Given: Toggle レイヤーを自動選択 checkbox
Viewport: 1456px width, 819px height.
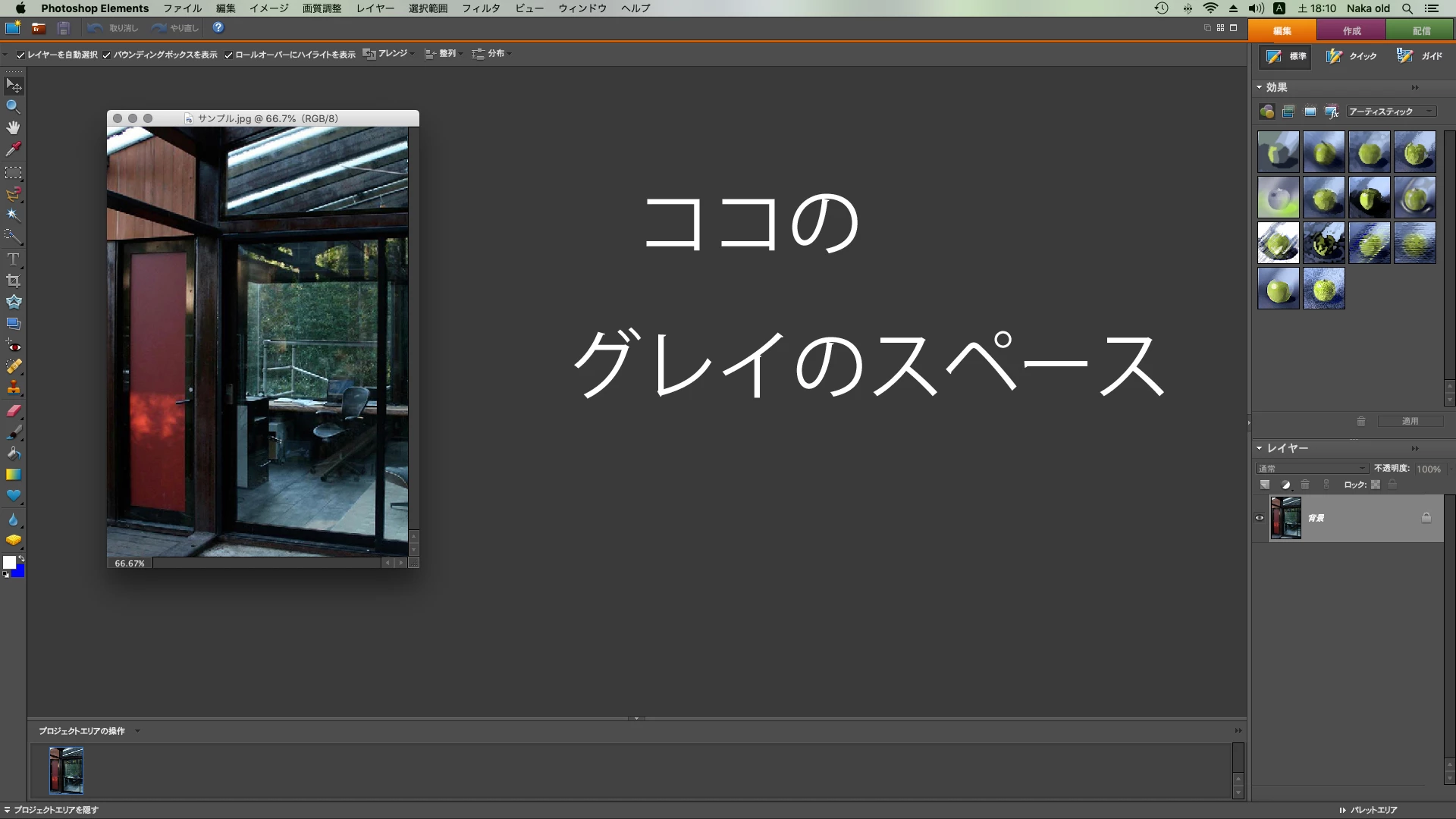Looking at the screenshot, I should (21, 55).
